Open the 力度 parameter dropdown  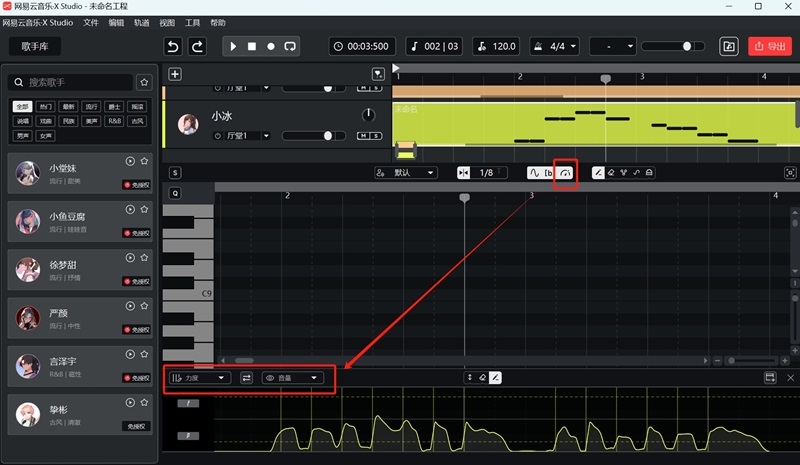coord(199,378)
